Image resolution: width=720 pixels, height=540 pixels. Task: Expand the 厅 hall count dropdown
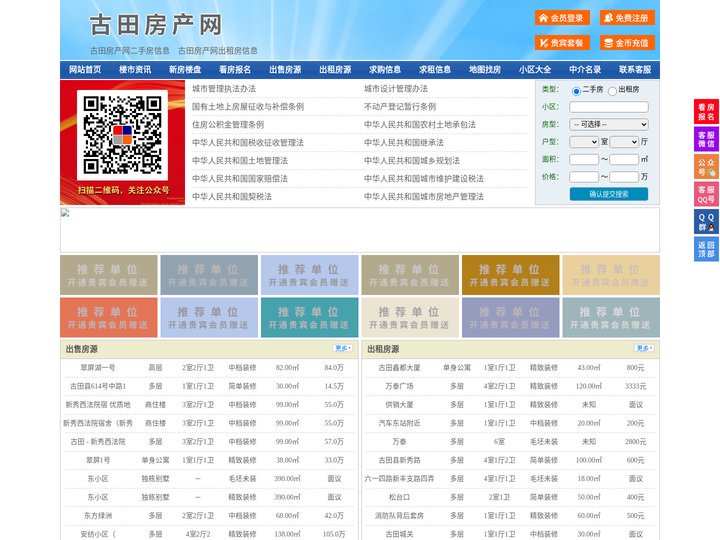coord(624,142)
